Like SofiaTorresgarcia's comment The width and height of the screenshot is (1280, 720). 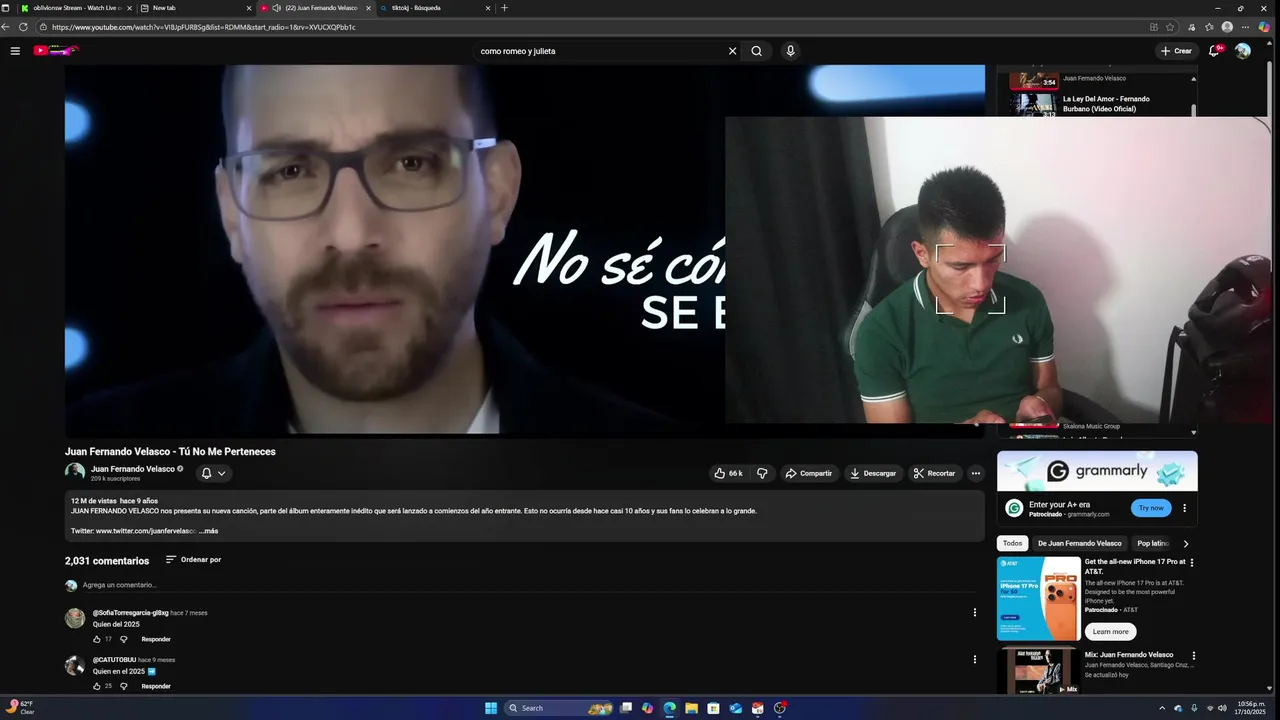pyautogui.click(x=97, y=639)
